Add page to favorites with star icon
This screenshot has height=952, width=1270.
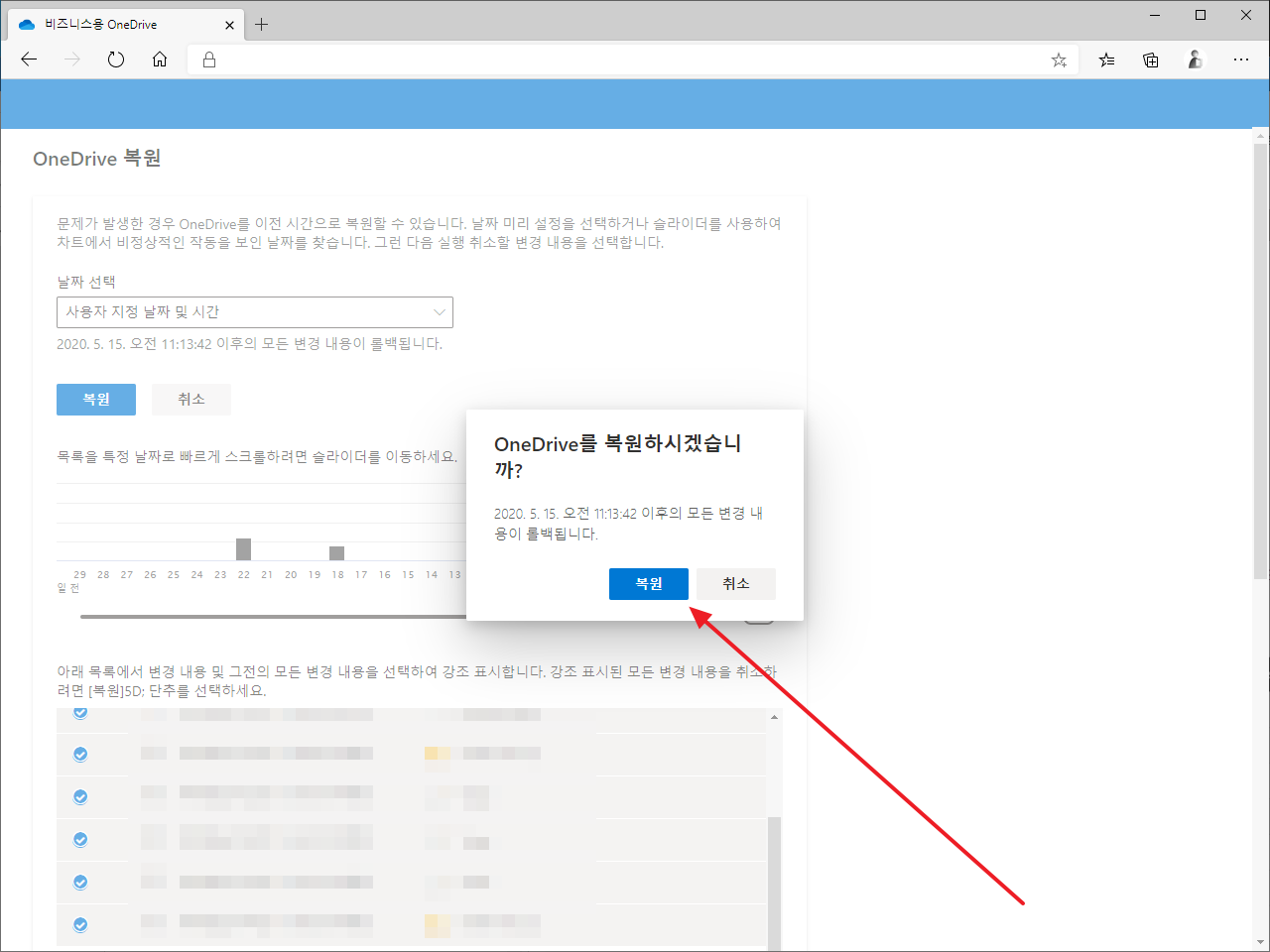(x=1059, y=60)
